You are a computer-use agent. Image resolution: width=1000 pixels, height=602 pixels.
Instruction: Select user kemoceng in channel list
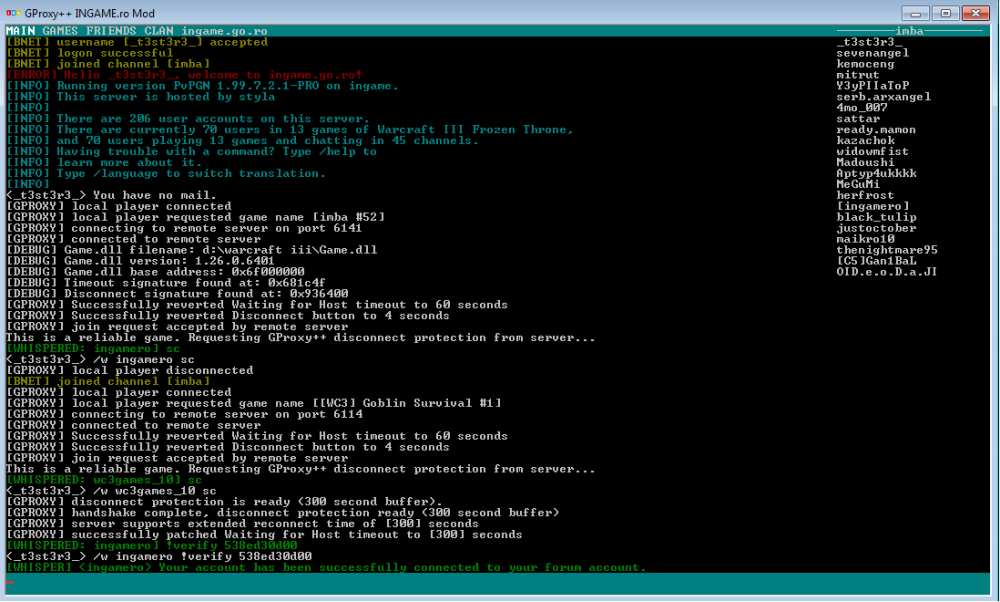[866, 64]
